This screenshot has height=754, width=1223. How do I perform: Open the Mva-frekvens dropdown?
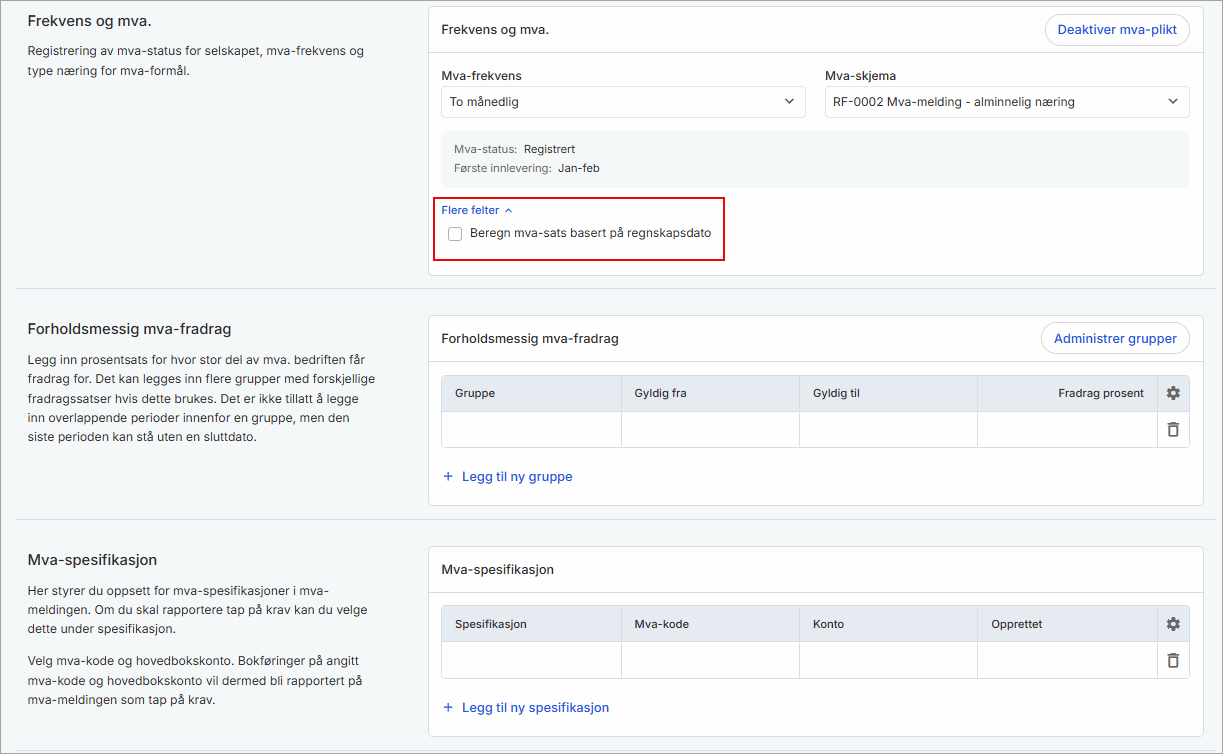pyautogui.click(x=623, y=102)
